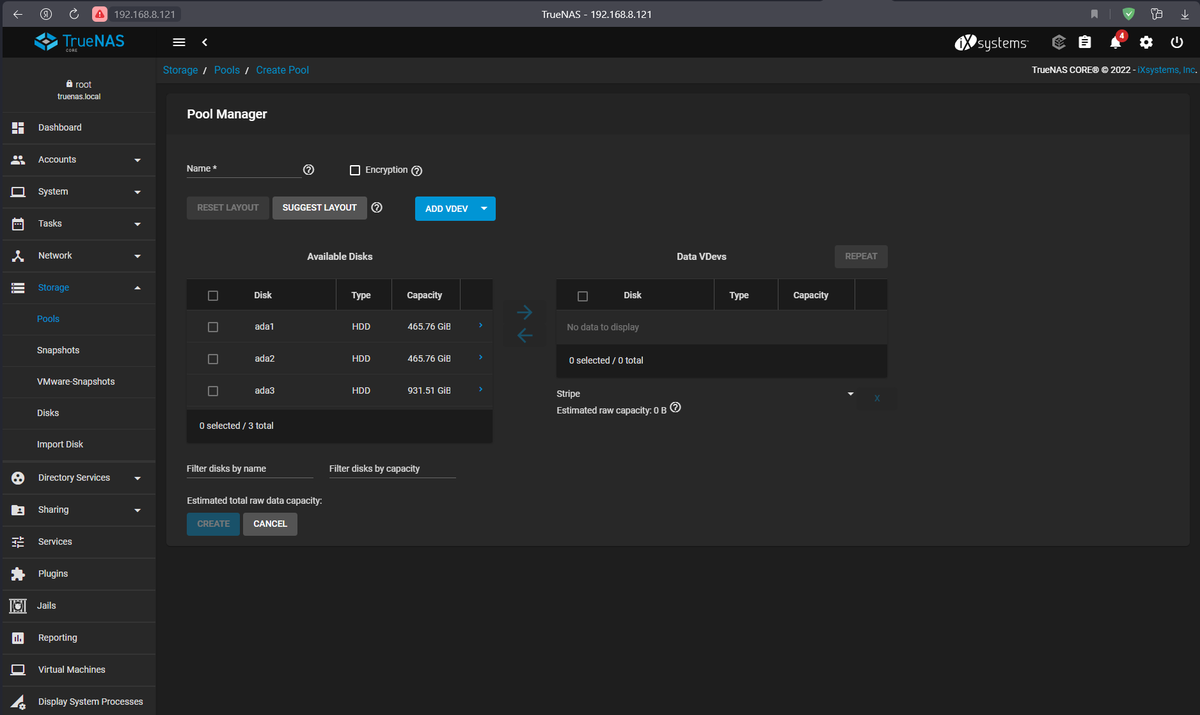The width and height of the screenshot is (1200, 715).
Task: Expand the Network sidebar menu
Action: (137, 256)
